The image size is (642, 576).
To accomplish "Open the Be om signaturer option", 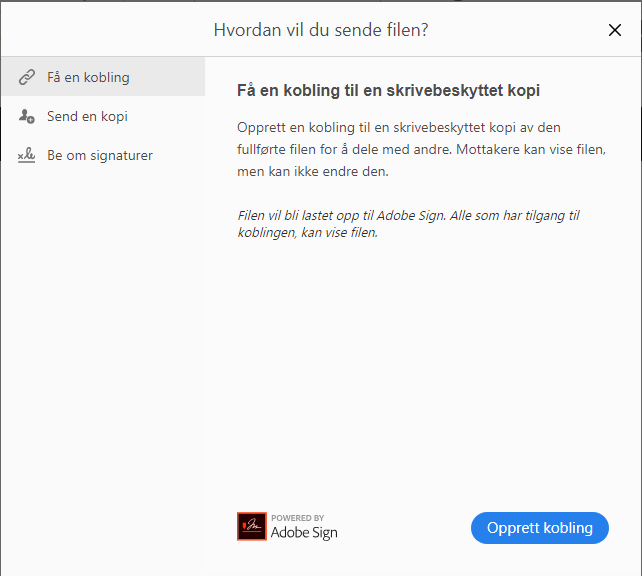I will coord(100,156).
